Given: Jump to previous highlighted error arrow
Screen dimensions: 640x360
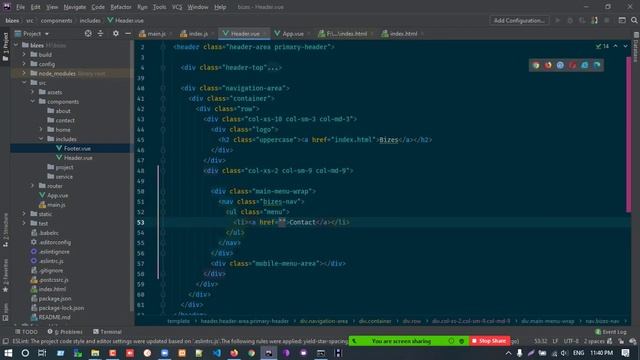Looking at the screenshot, I should (616, 46).
